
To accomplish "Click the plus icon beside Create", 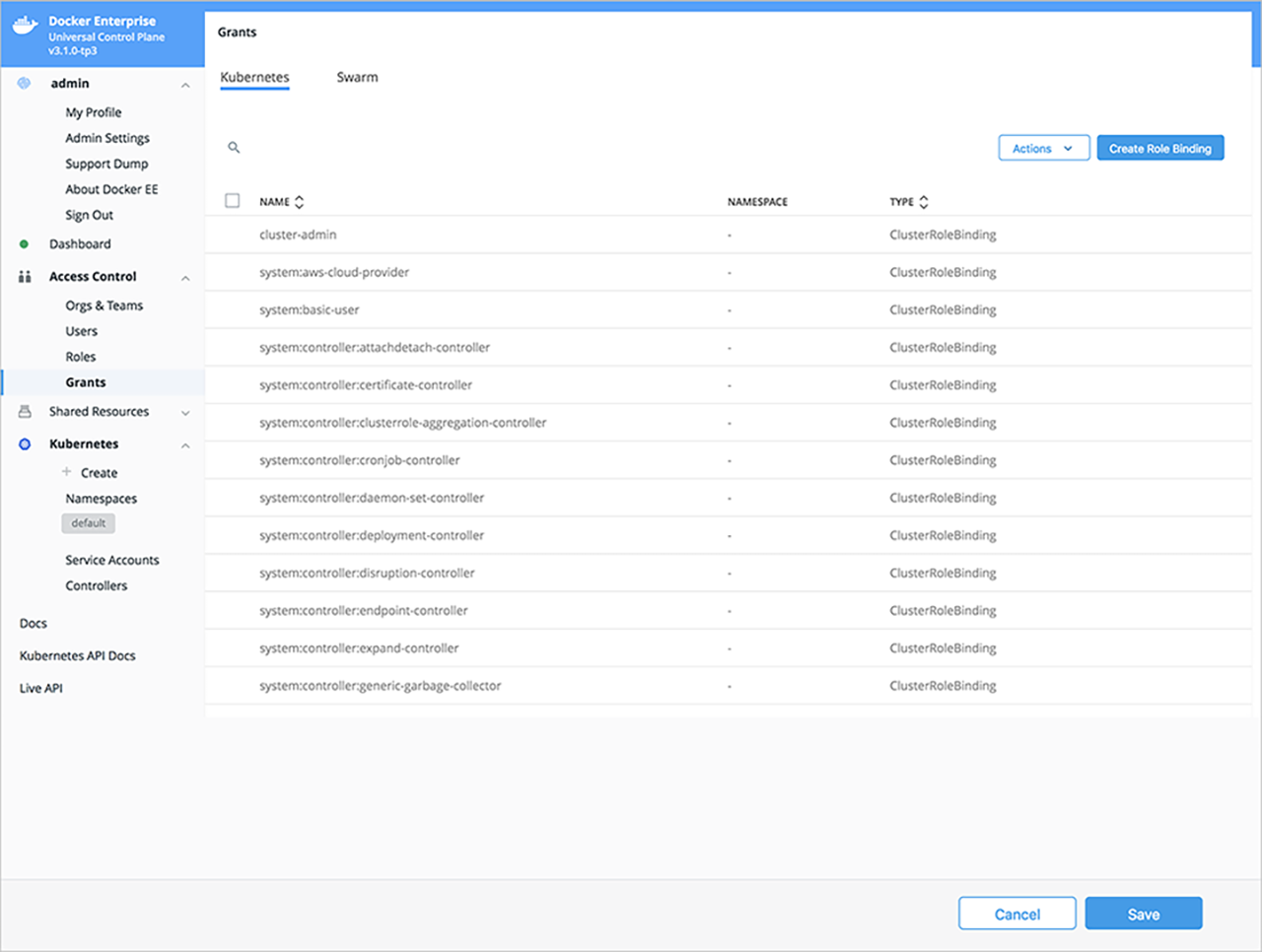I will point(67,472).
